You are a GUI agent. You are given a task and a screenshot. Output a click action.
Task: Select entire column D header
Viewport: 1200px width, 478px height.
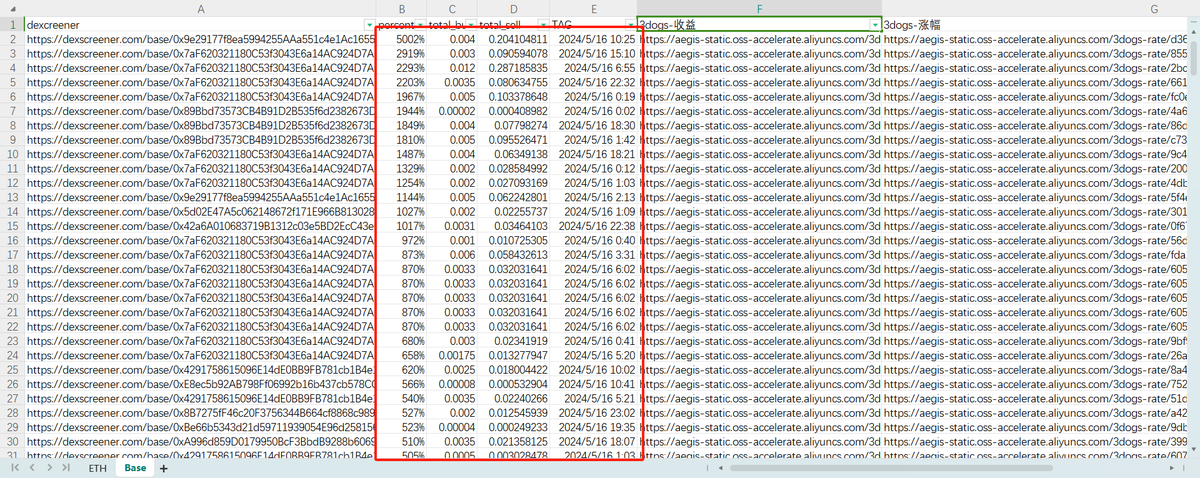pos(514,8)
